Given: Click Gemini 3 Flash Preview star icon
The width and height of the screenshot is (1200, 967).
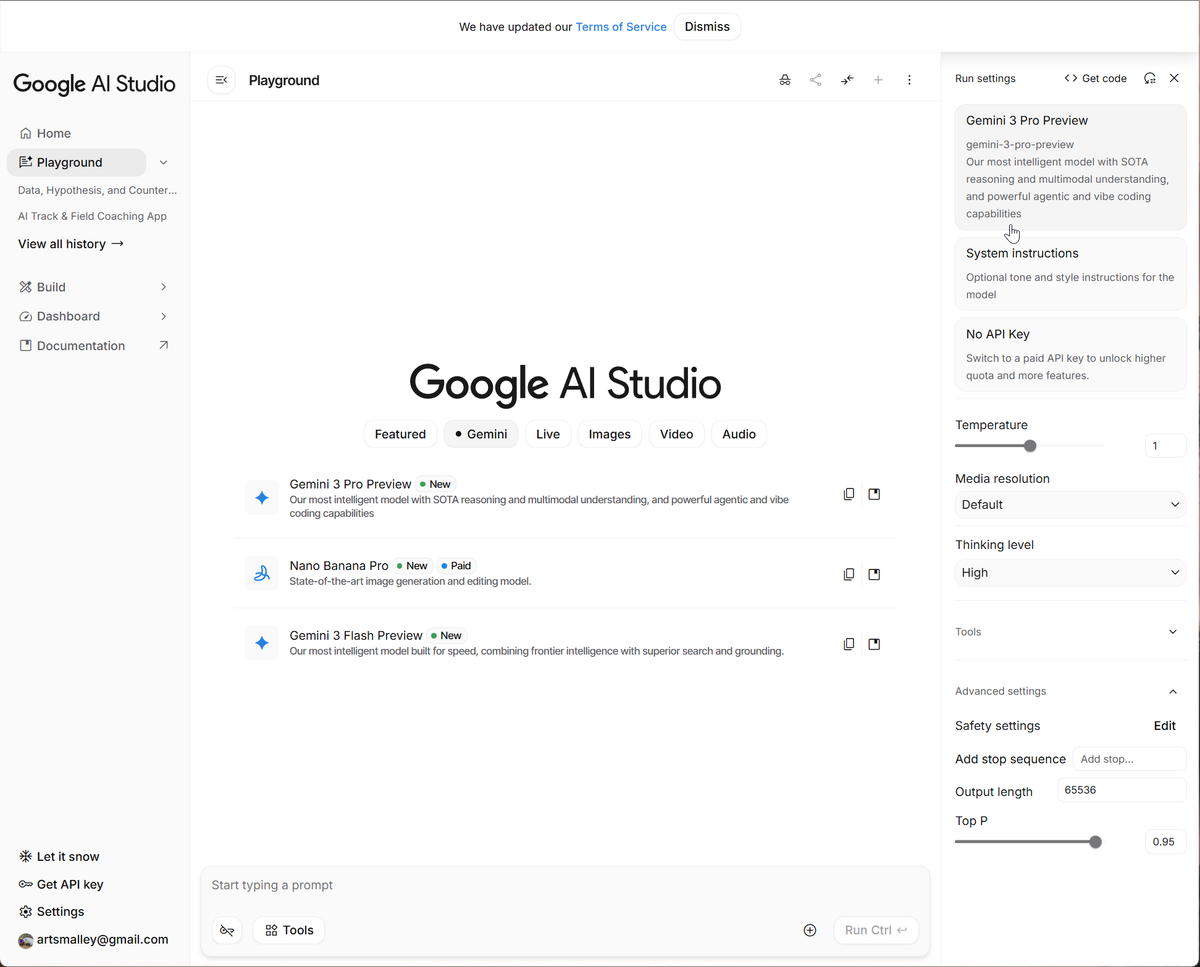Looking at the screenshot, I should point(262,643).
